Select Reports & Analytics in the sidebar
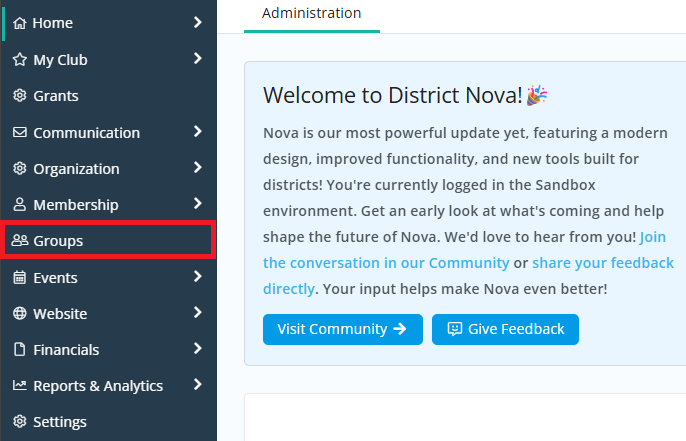The image size is (686, 441). pyautogui.click(x=108, y=385)
